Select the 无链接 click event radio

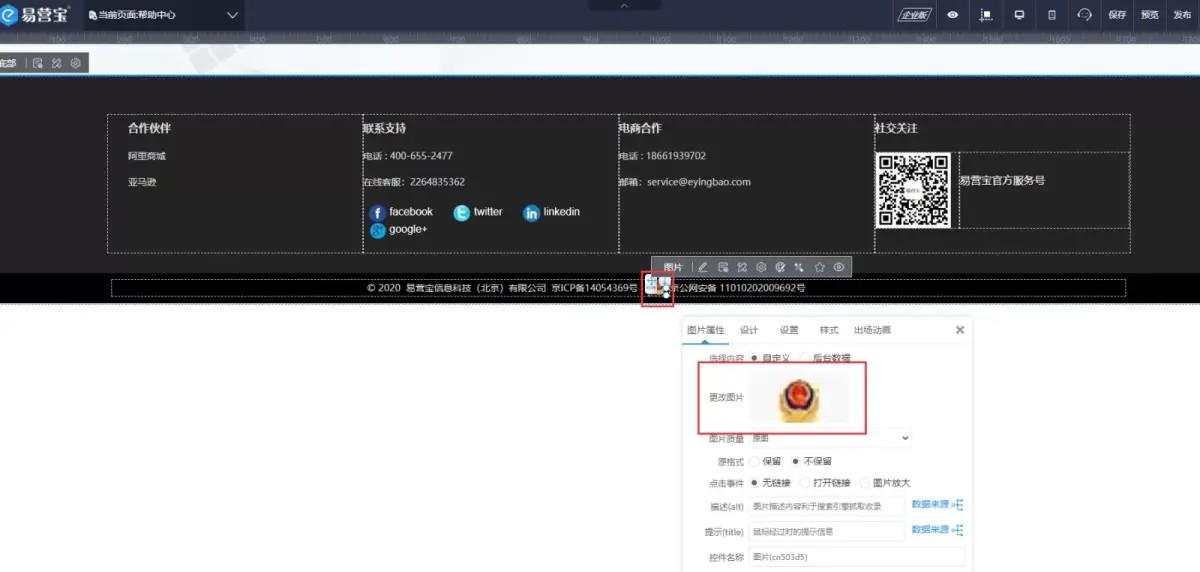tap(754, 483)
